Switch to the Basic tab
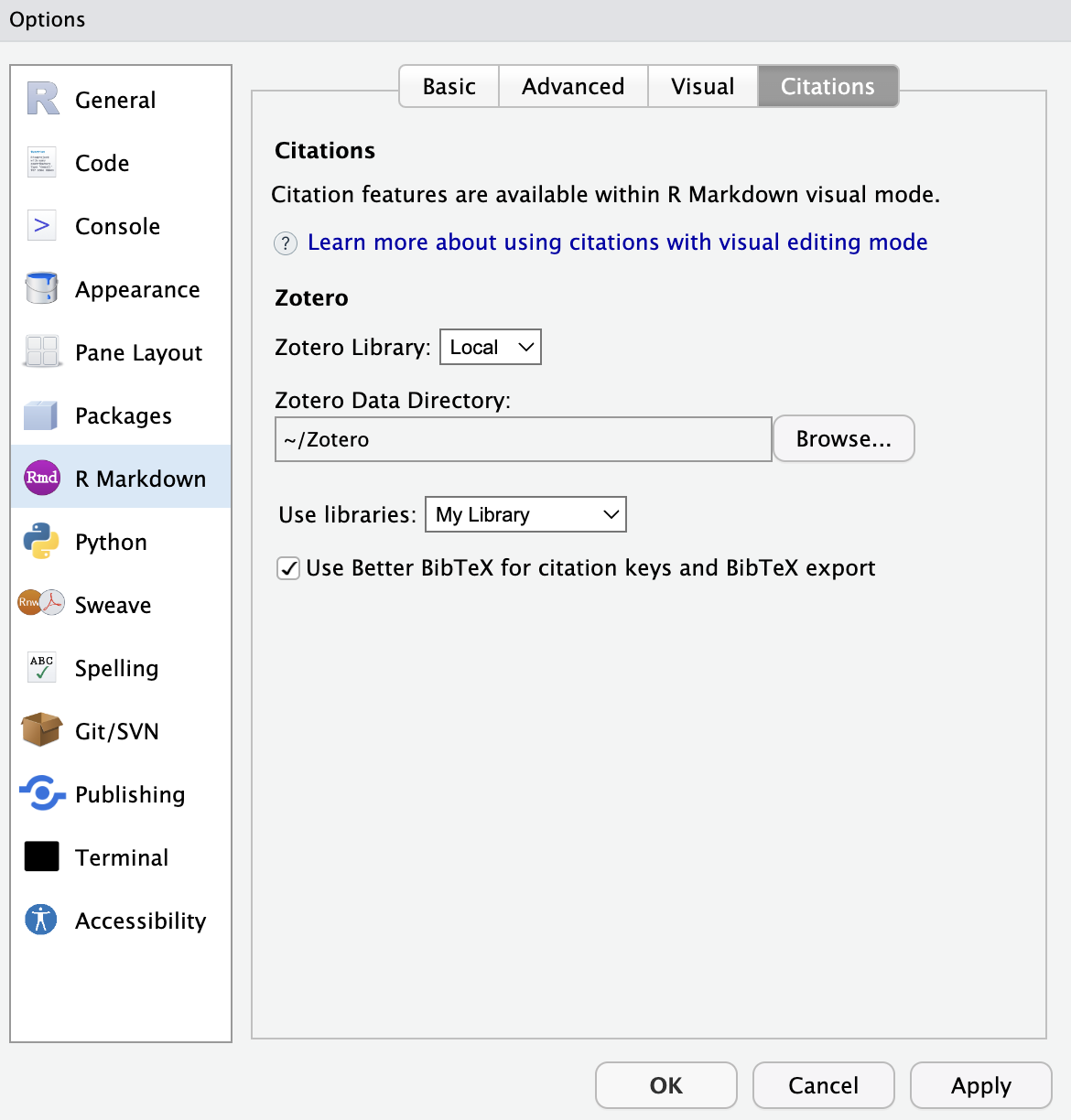1071x1120 pixels. 449,86
